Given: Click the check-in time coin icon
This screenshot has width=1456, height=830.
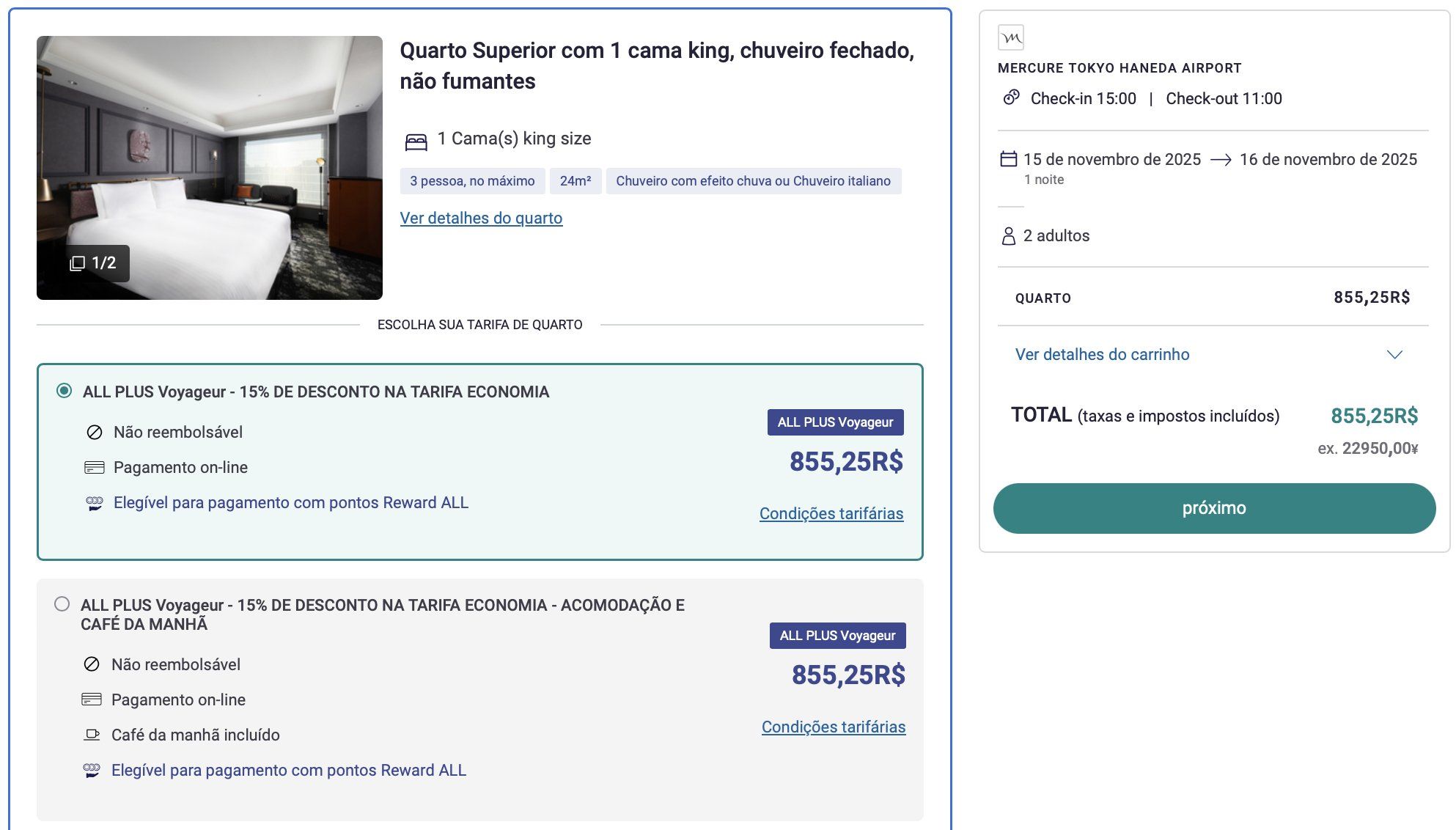Looking at the screenshot, I should point(1011,98).
